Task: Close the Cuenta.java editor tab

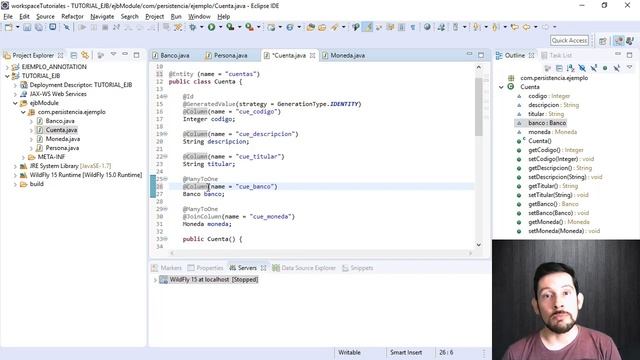Action: click(312, 56)
